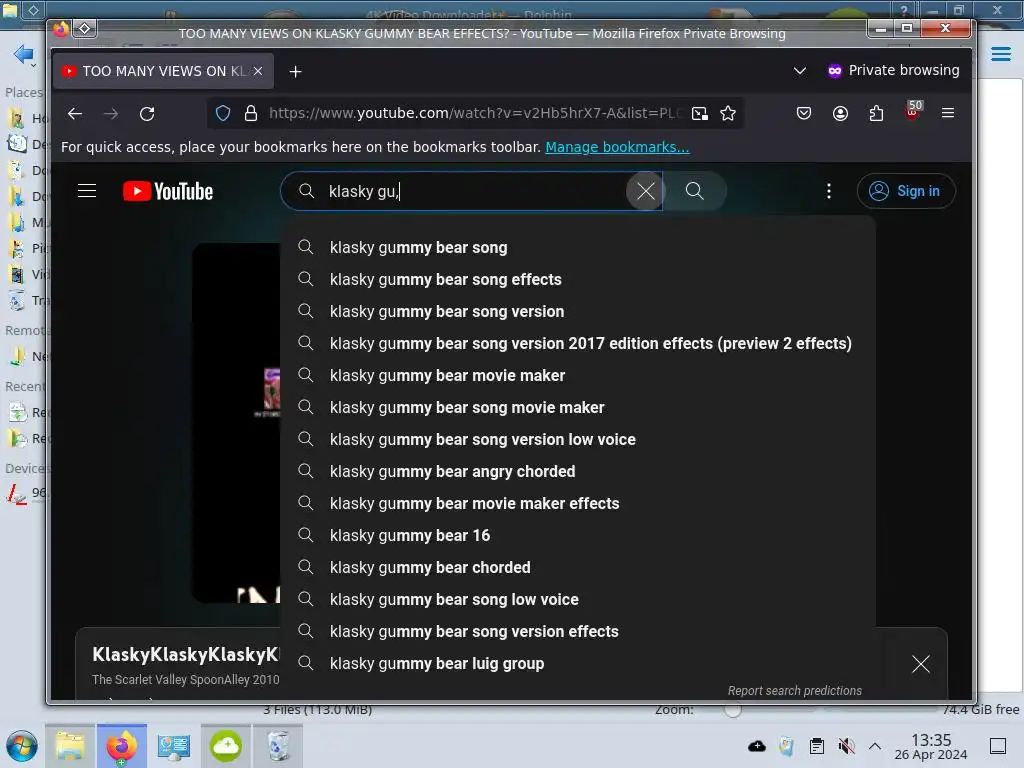Image resolution: width=1024 pixels, height=768 pixels.
Task: Open the file manager from the taskbar
Action: tap(70, 746)
